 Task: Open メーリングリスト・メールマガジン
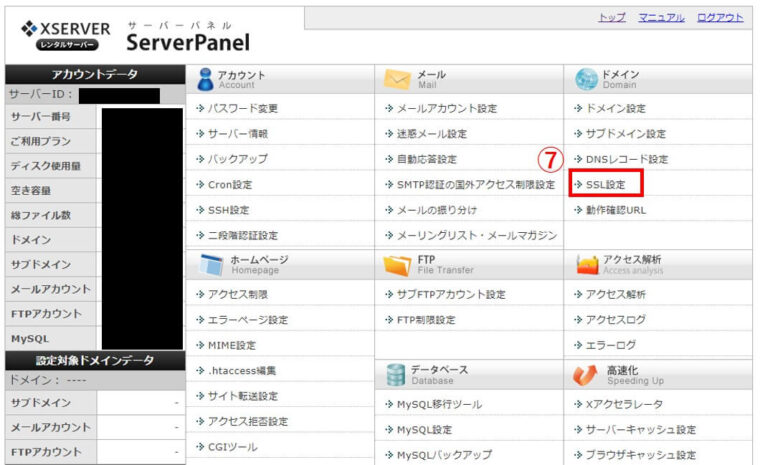(477, 236)
